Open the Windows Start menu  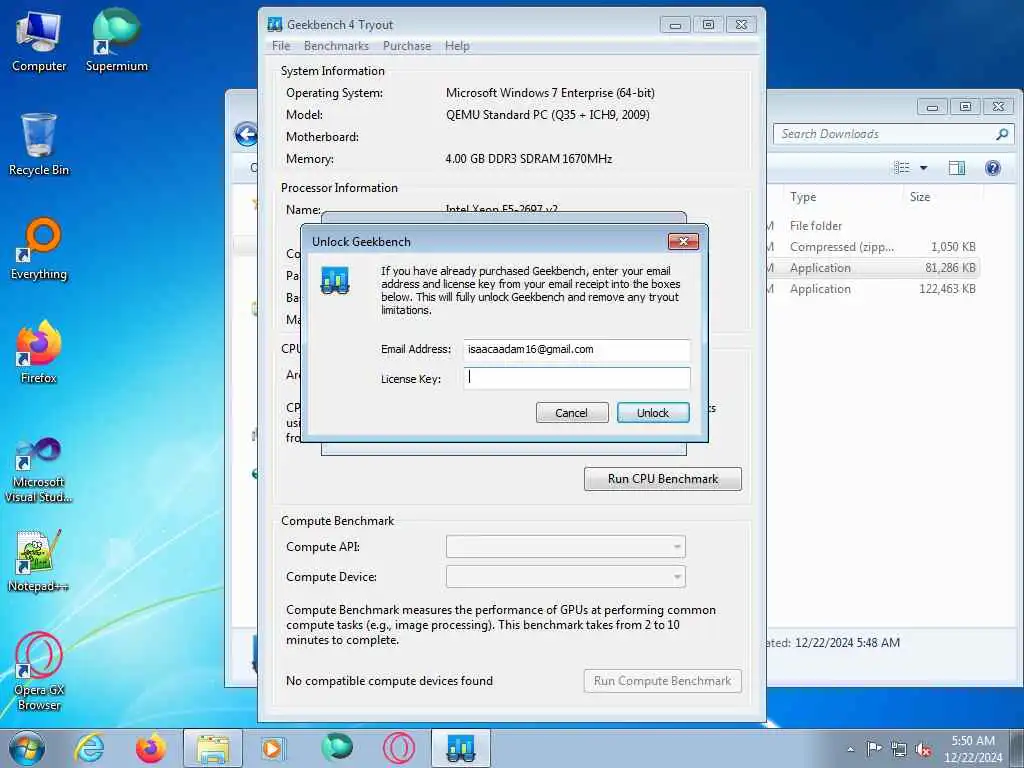(x=26, y=748)
